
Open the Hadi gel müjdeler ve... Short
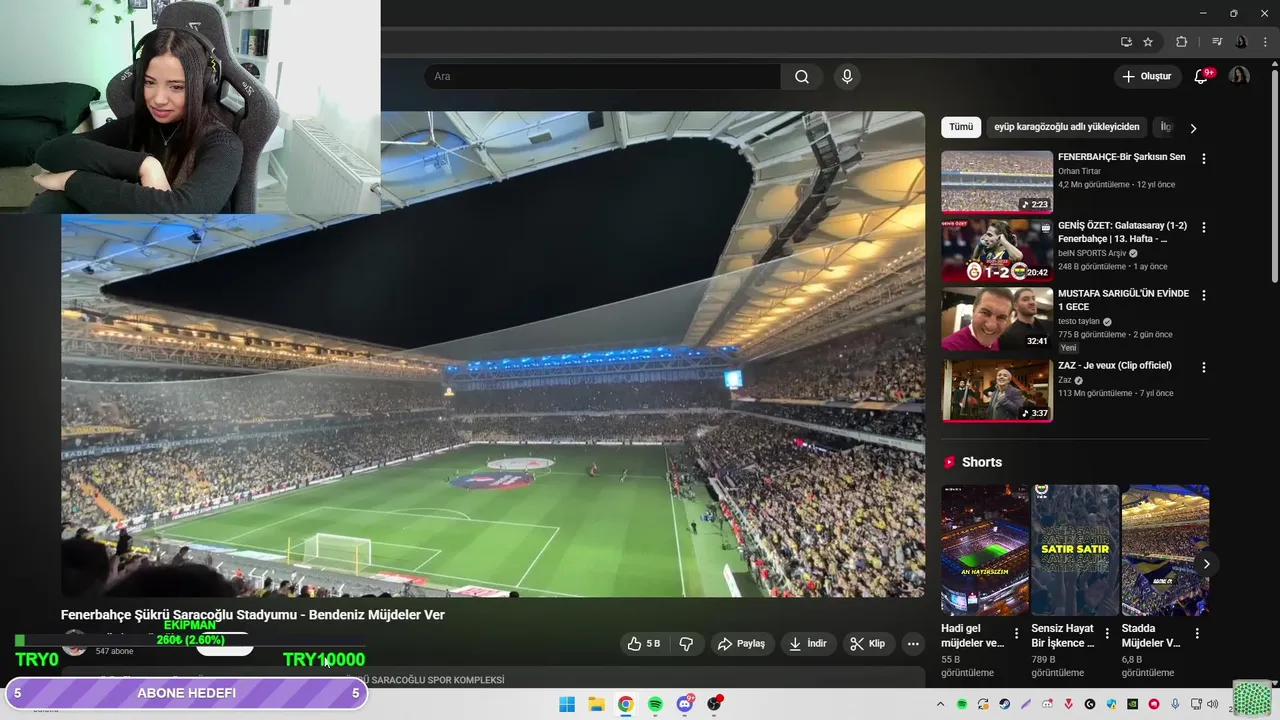coord(985,550)
